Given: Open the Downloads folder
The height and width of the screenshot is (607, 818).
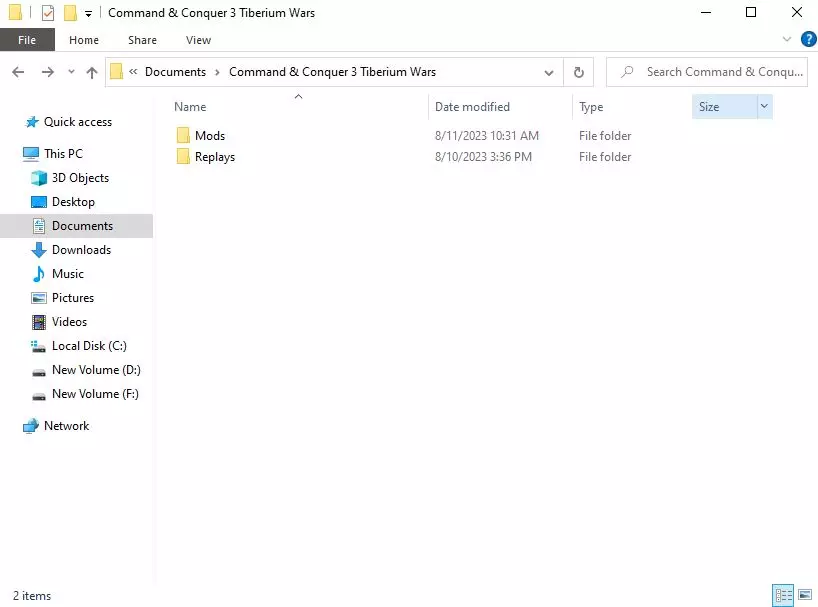Looking at the screenshot, I should (81, 250).
